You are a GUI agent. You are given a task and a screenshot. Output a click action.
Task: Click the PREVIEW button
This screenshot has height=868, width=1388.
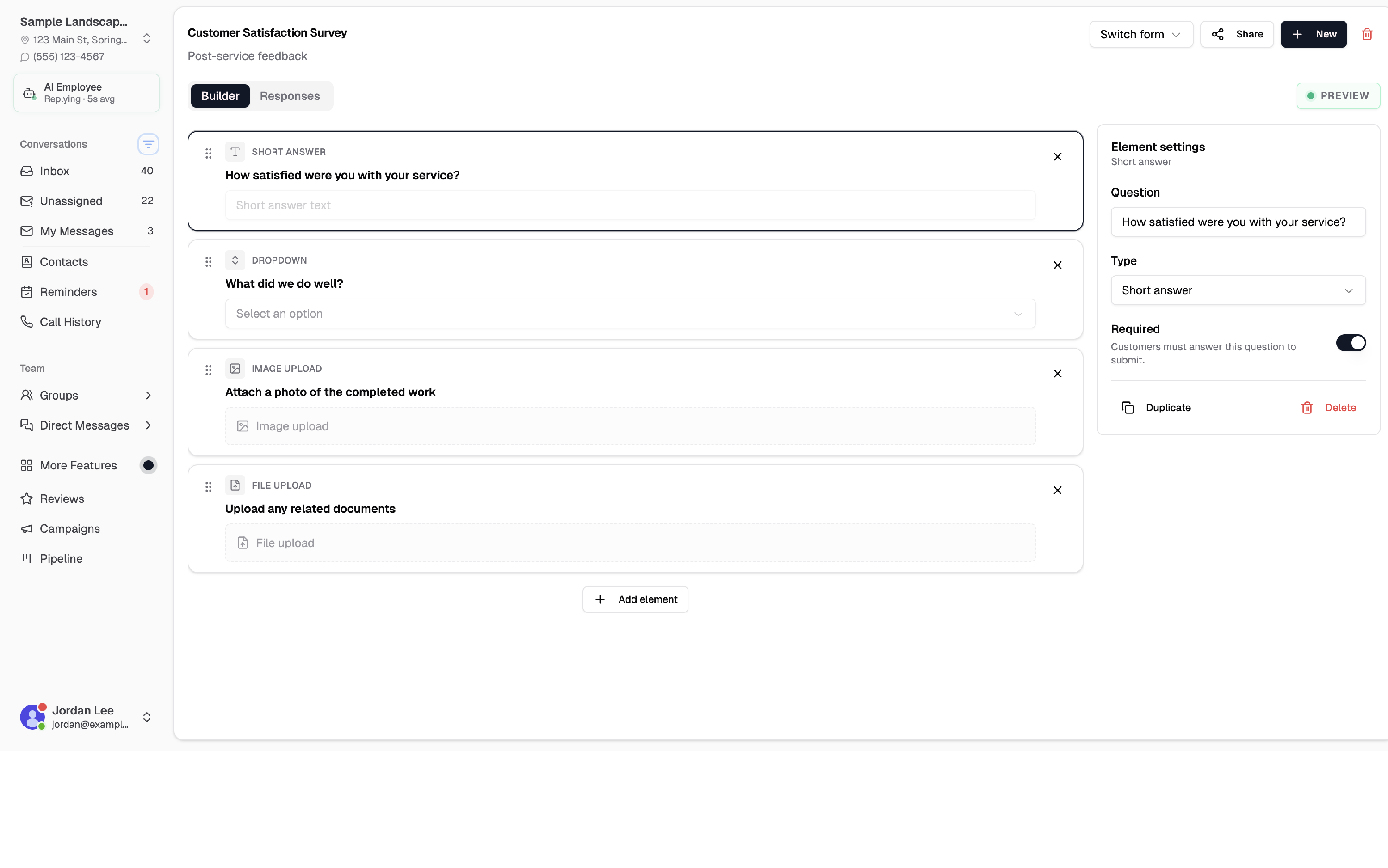tap(1338, 96)
